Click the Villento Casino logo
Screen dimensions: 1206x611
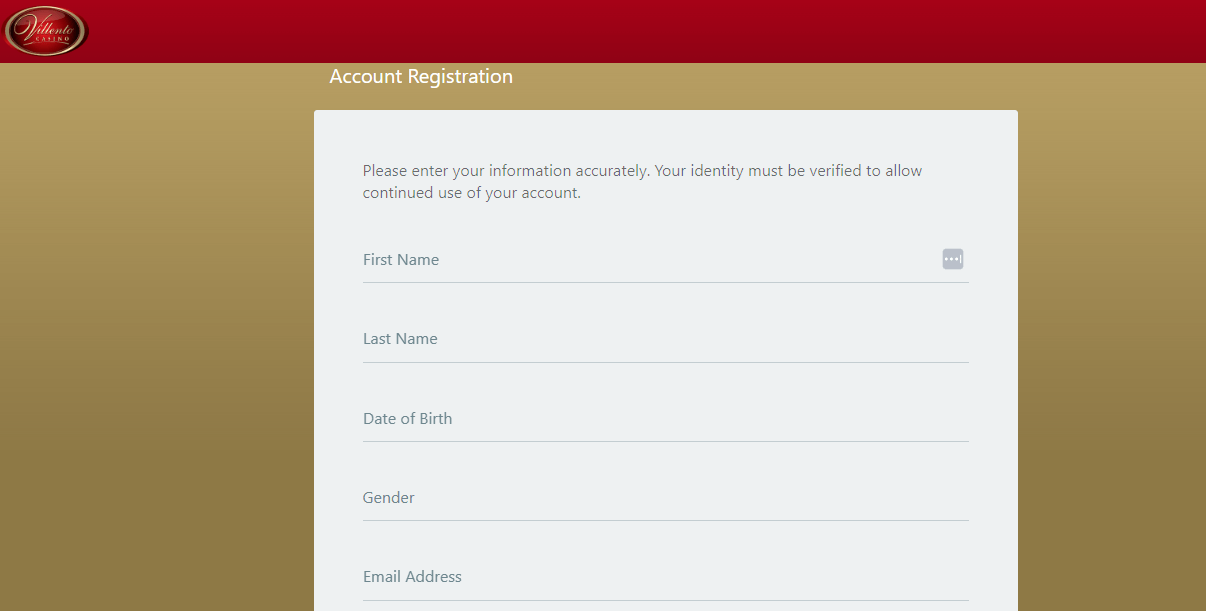(47, 31)
